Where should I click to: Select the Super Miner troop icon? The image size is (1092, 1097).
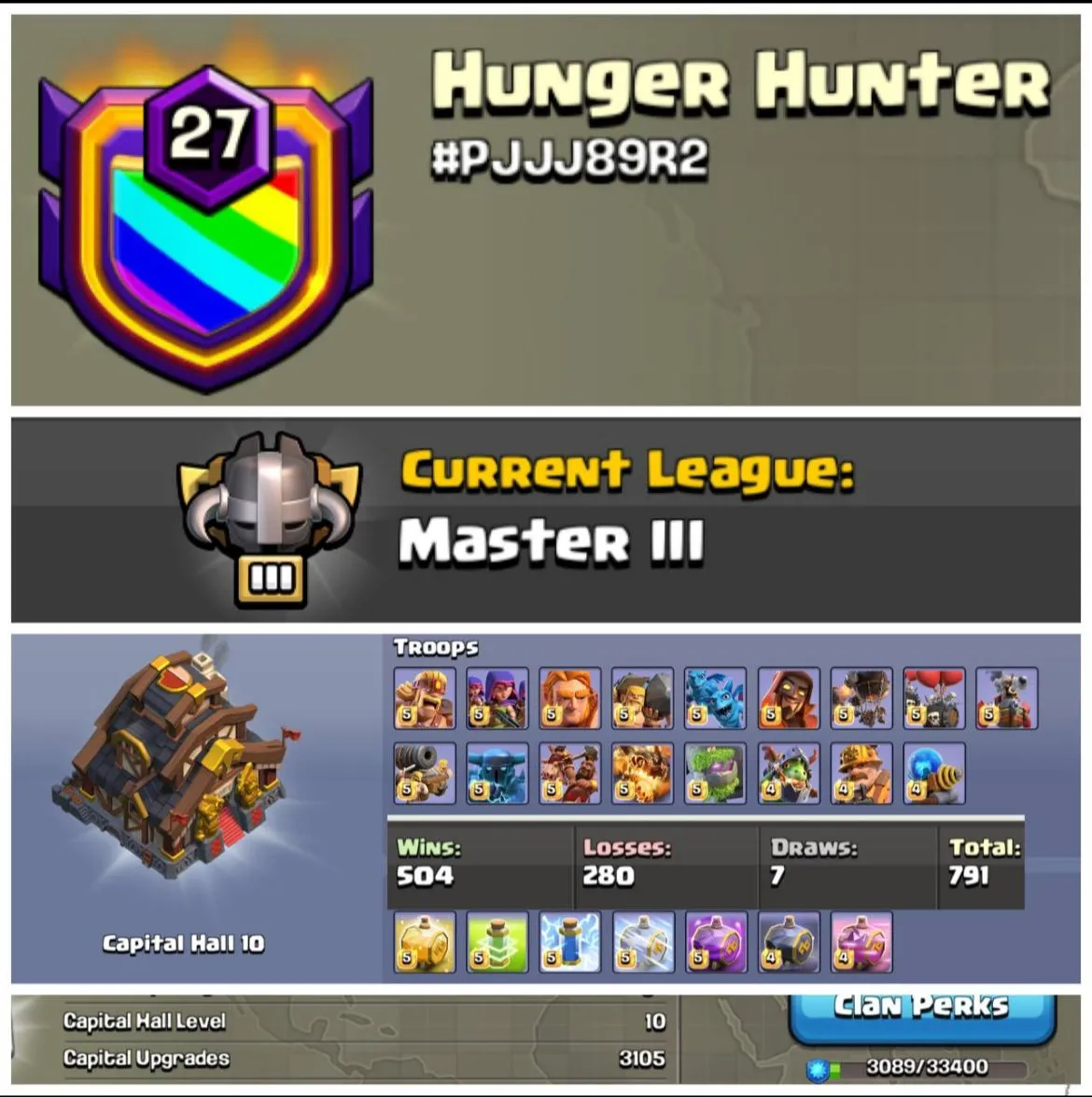(x=861, y=773)
